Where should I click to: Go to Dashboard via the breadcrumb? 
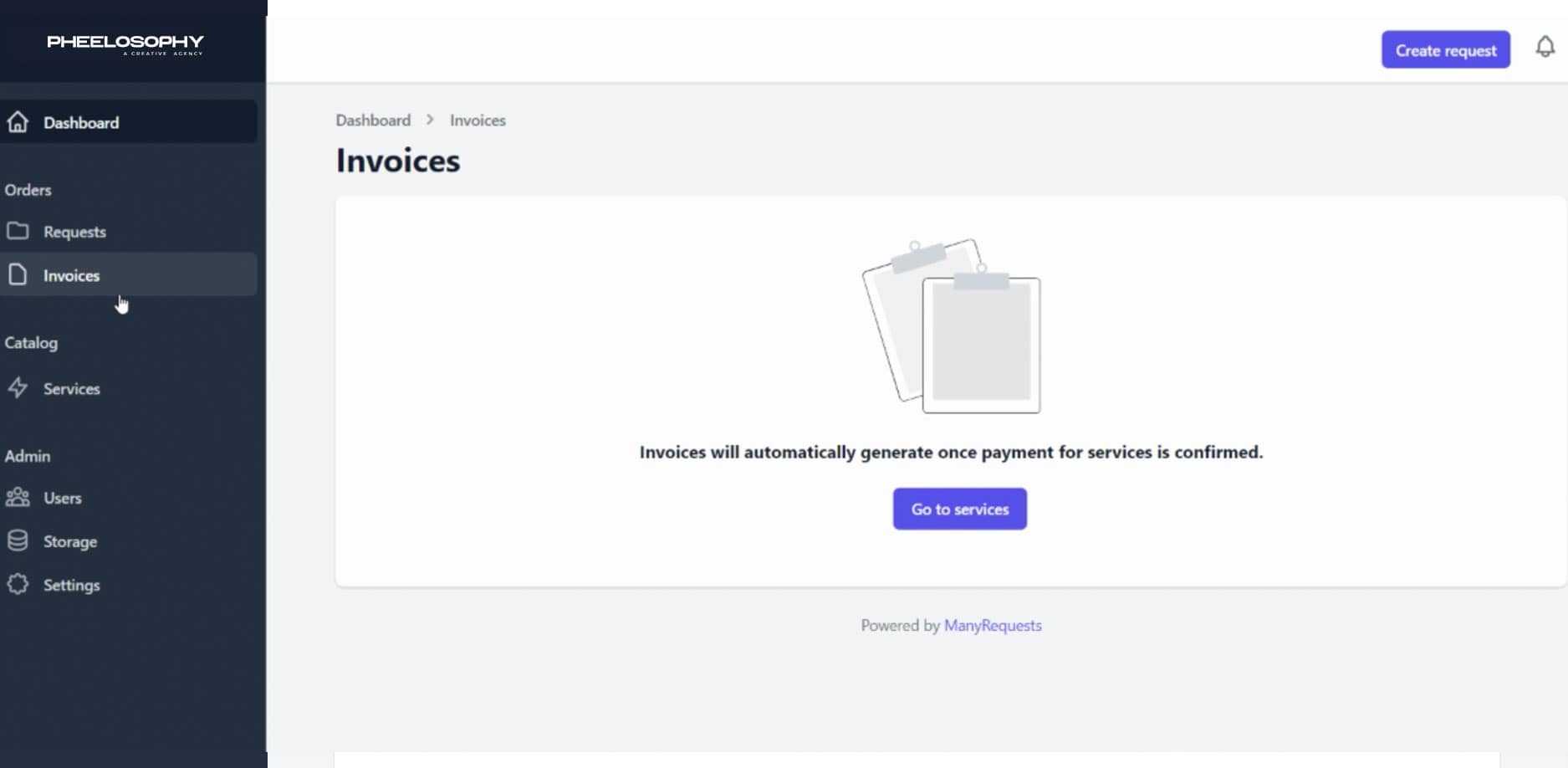tap(373, 120)
